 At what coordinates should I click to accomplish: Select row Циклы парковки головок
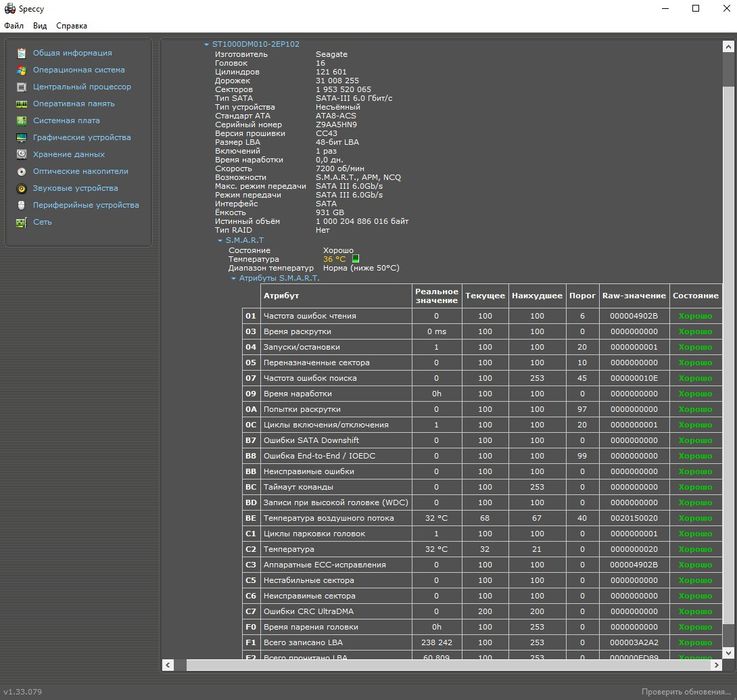click(x=482, y=534)
